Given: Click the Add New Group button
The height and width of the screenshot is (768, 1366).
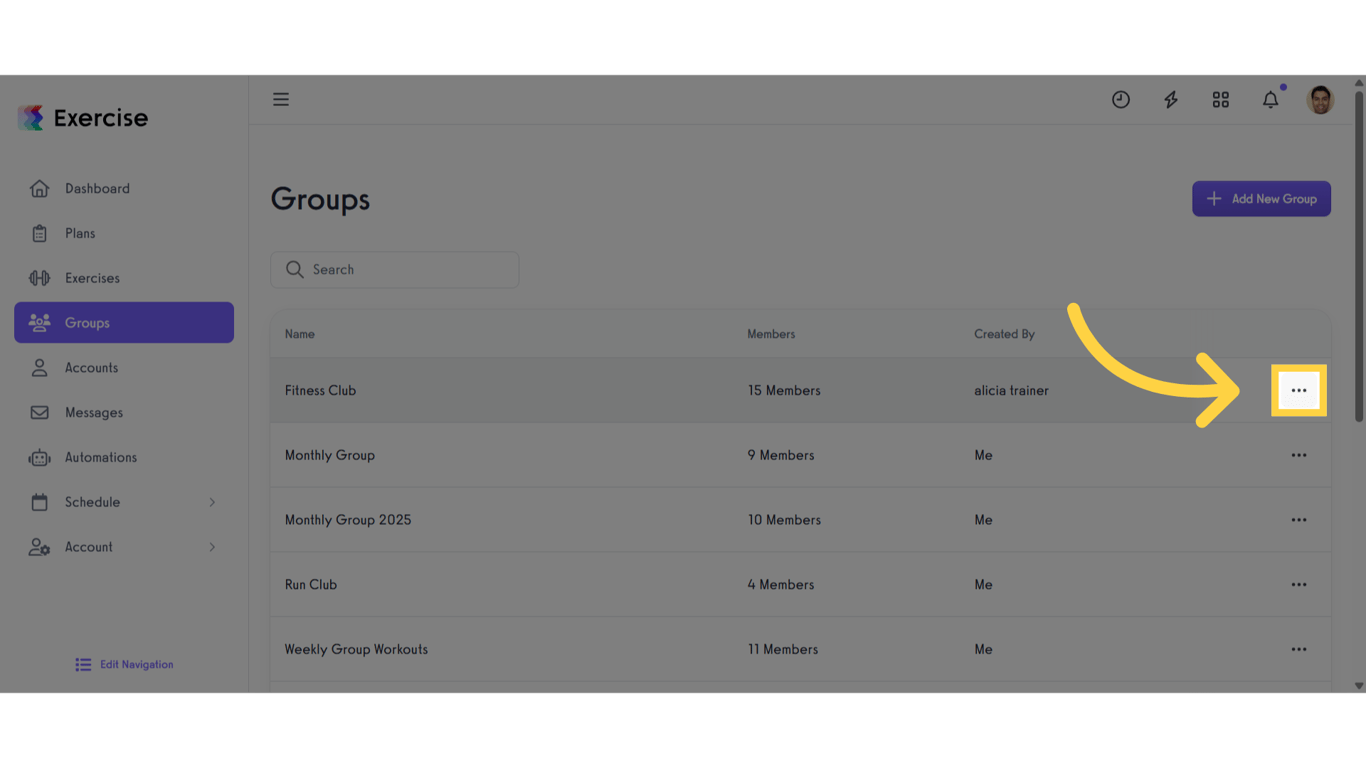Looking at the screenshot, I should (x=1261, y=198).
